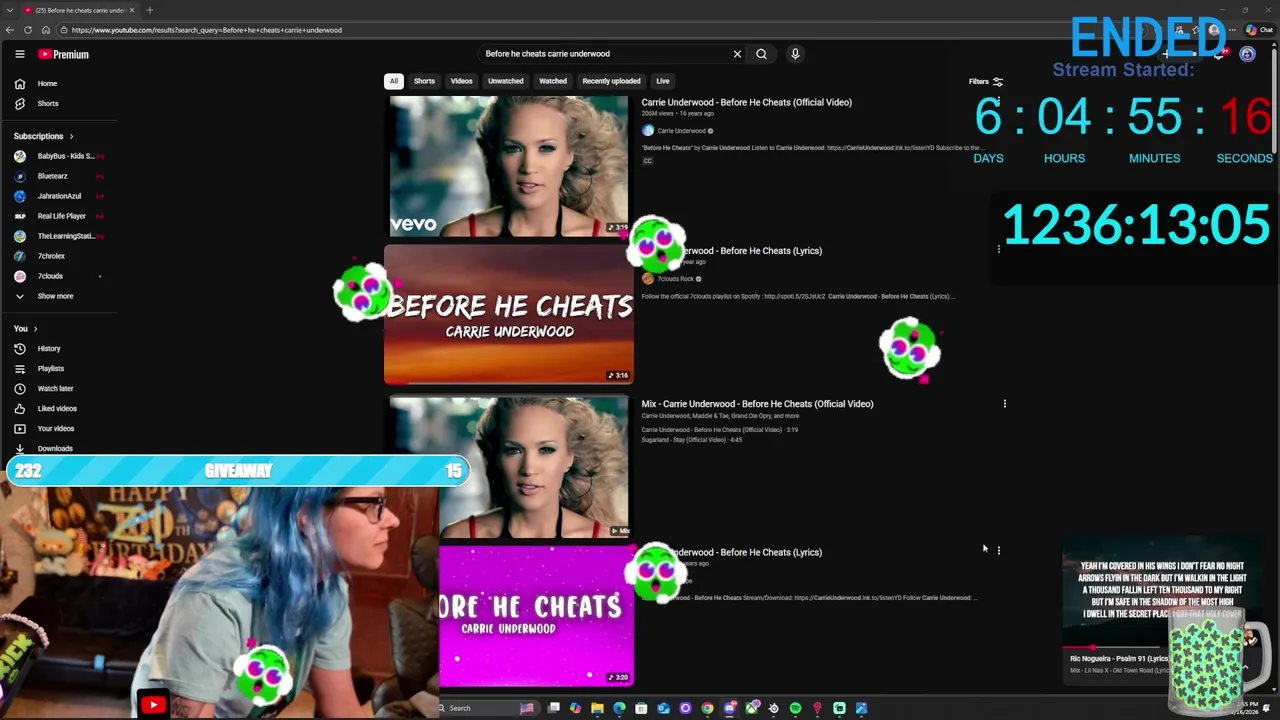Screen dimensions: 1280x720
Task: Open Before He Cheats Official Video title
Action: click(746, 102)
